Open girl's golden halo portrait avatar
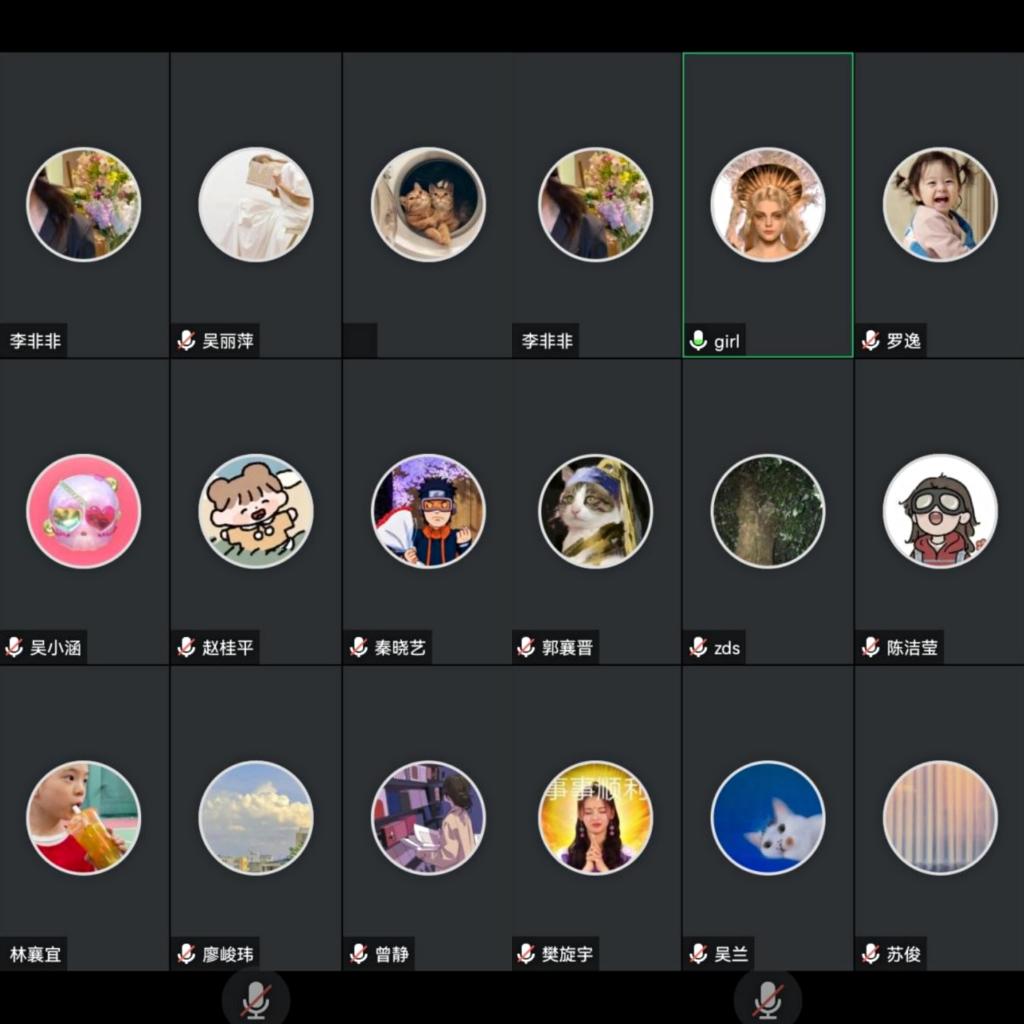The width and height of the screenshot is (1024, 1024). (x=768, y=204)
